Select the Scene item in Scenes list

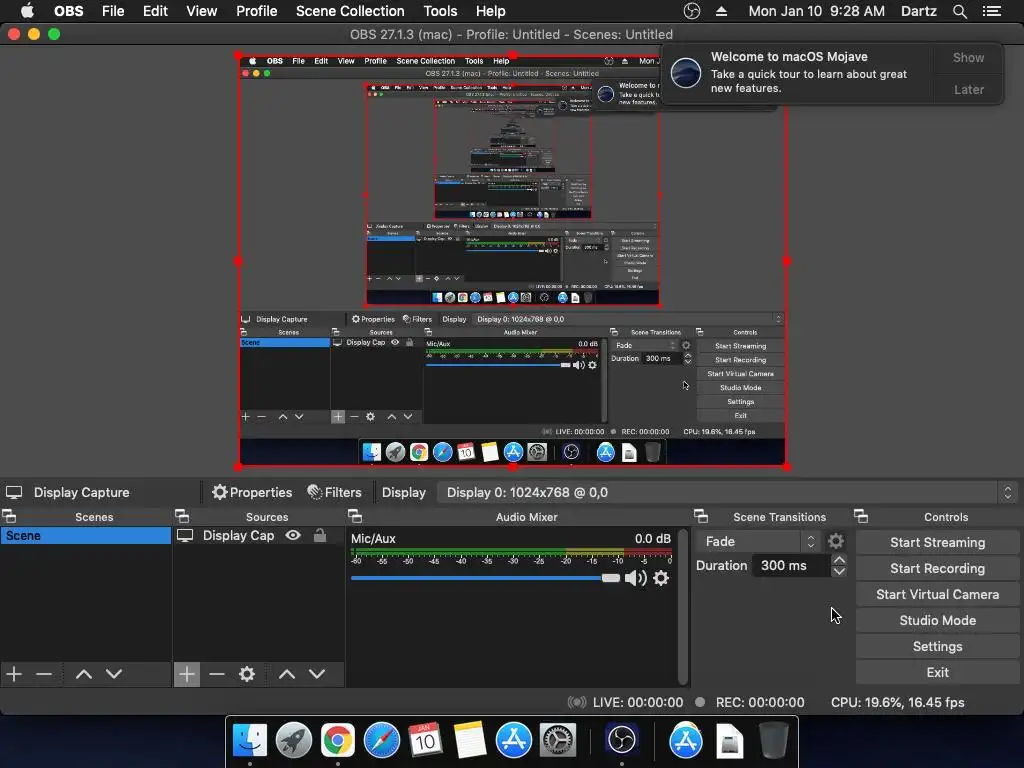(86, 536)
